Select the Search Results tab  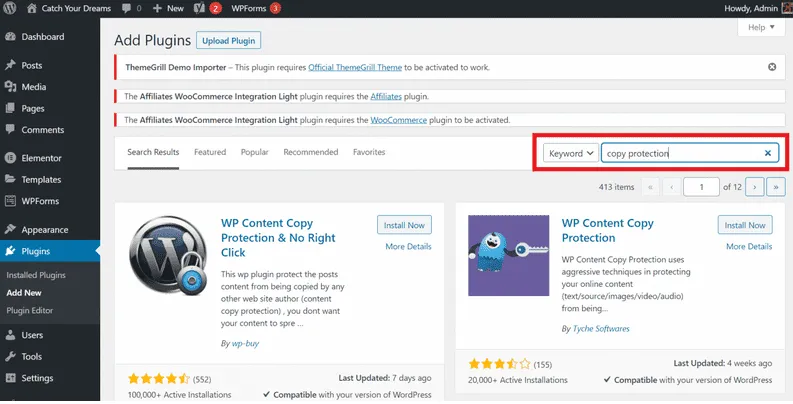153,152
